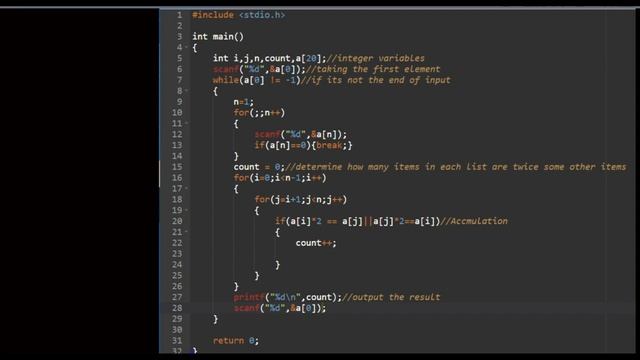640x360 pixels.
Task: Collapse the fold marker at line 17
Action: [187, 189]
